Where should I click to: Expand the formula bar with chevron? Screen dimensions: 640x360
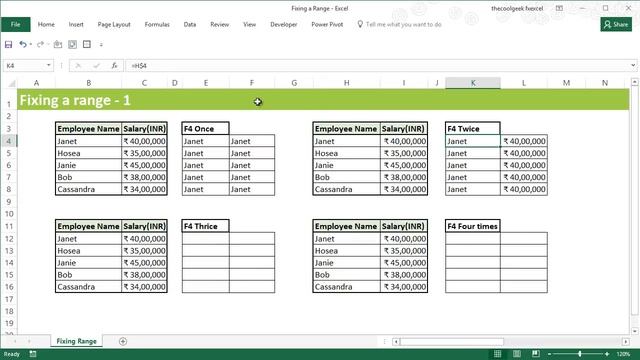click(633, 65)
